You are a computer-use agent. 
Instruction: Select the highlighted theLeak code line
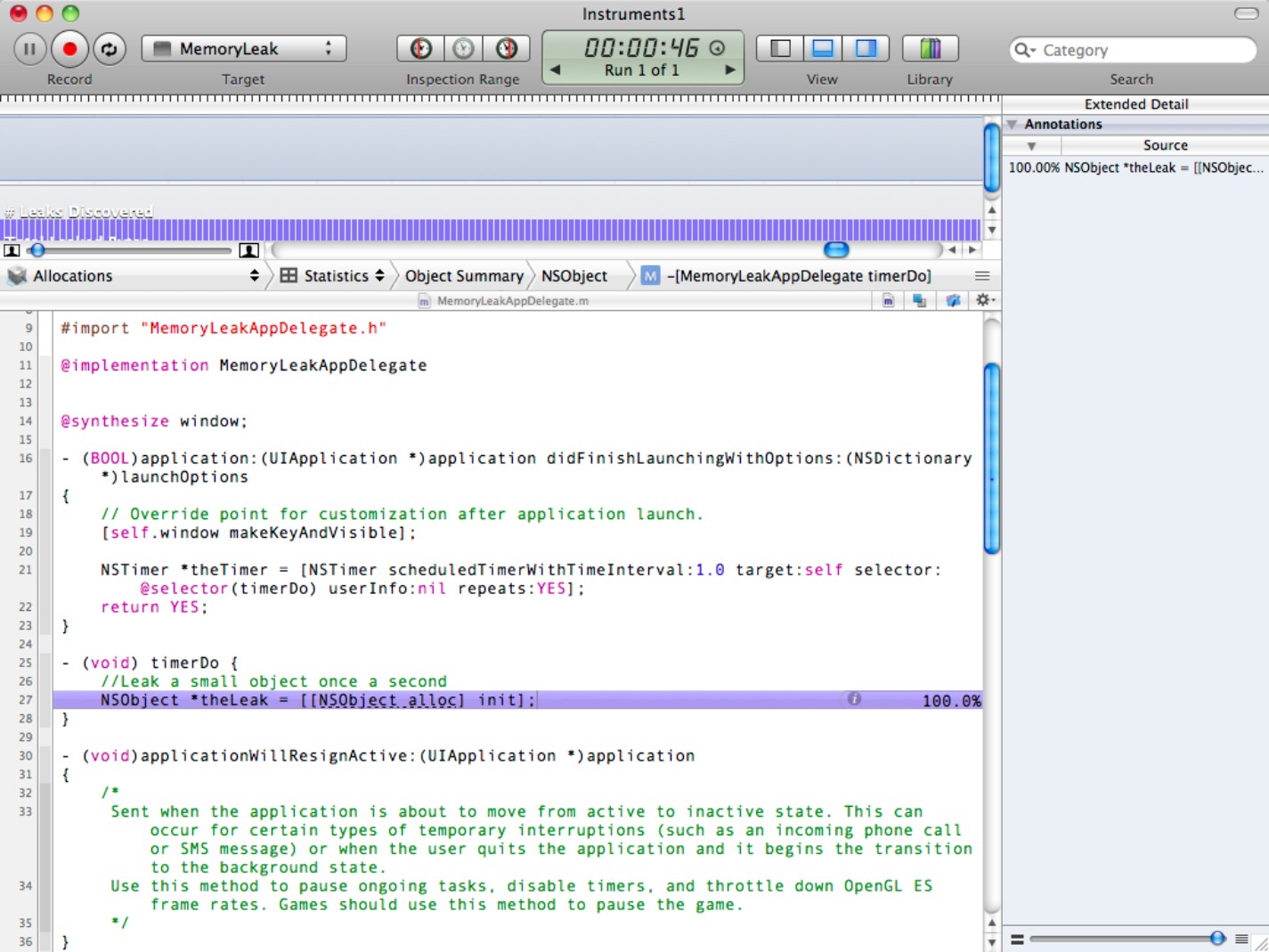[x=517, y=700]
